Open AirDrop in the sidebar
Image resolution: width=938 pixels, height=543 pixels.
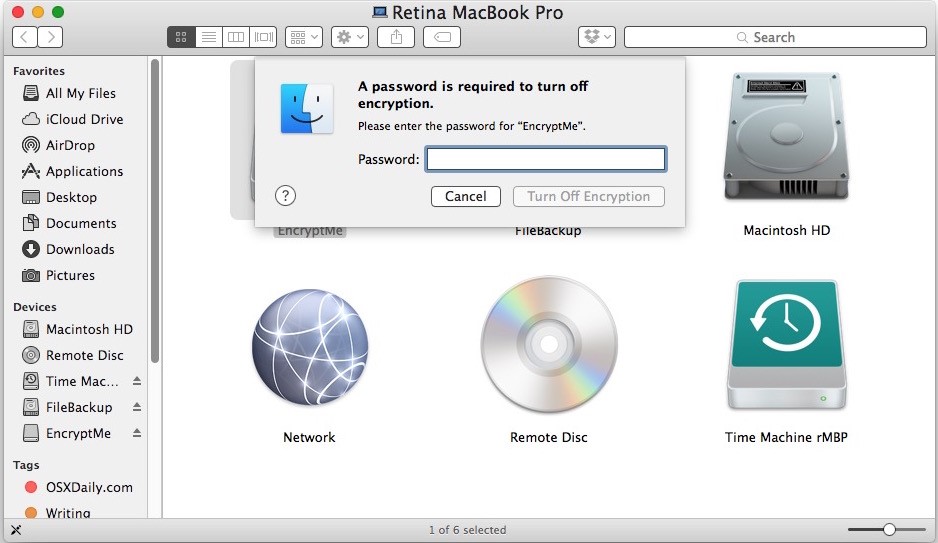coord(70,145)
